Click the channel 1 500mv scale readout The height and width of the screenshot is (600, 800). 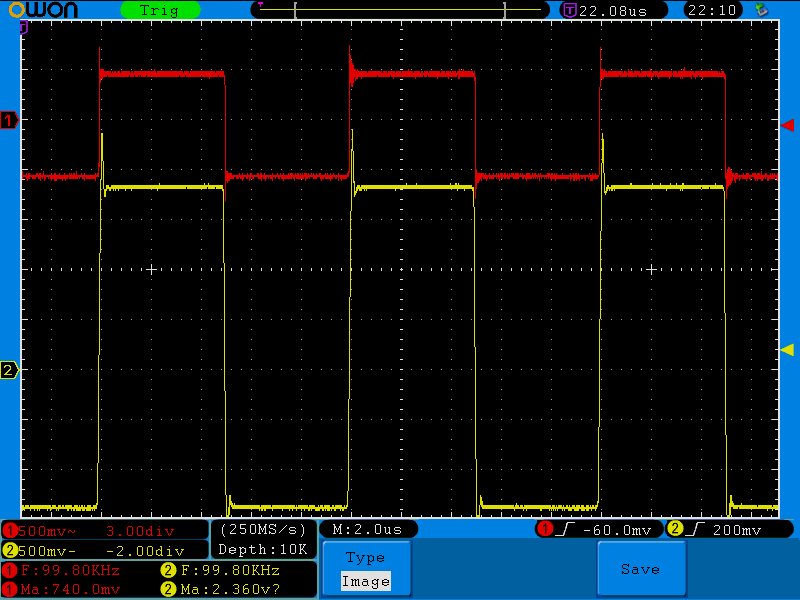tap(47, 531)
